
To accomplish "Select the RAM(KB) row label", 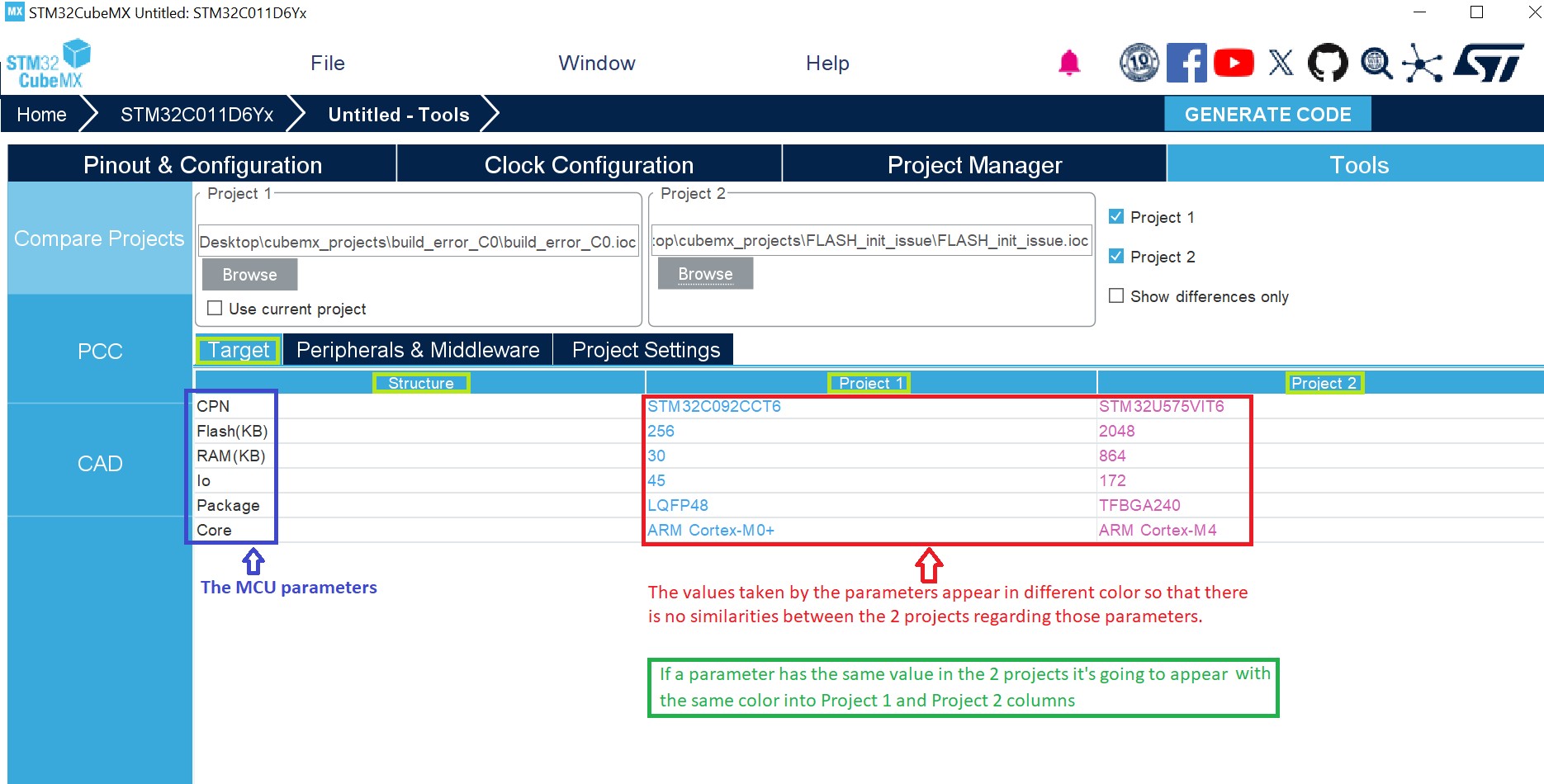I will pos(230,456).
